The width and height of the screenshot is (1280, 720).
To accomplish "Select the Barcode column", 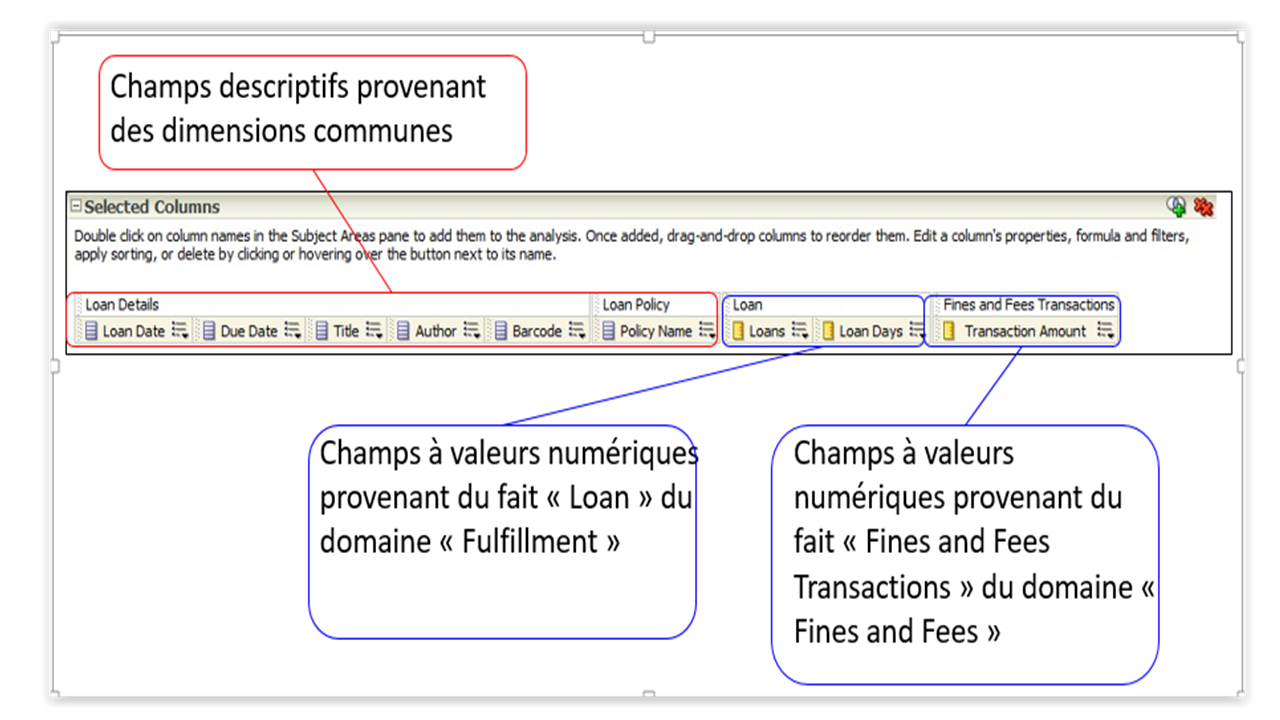I will (x=537, y=331).
